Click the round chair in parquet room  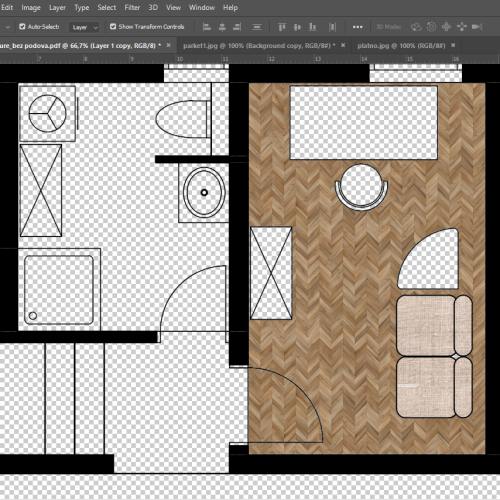pos(361,187)
